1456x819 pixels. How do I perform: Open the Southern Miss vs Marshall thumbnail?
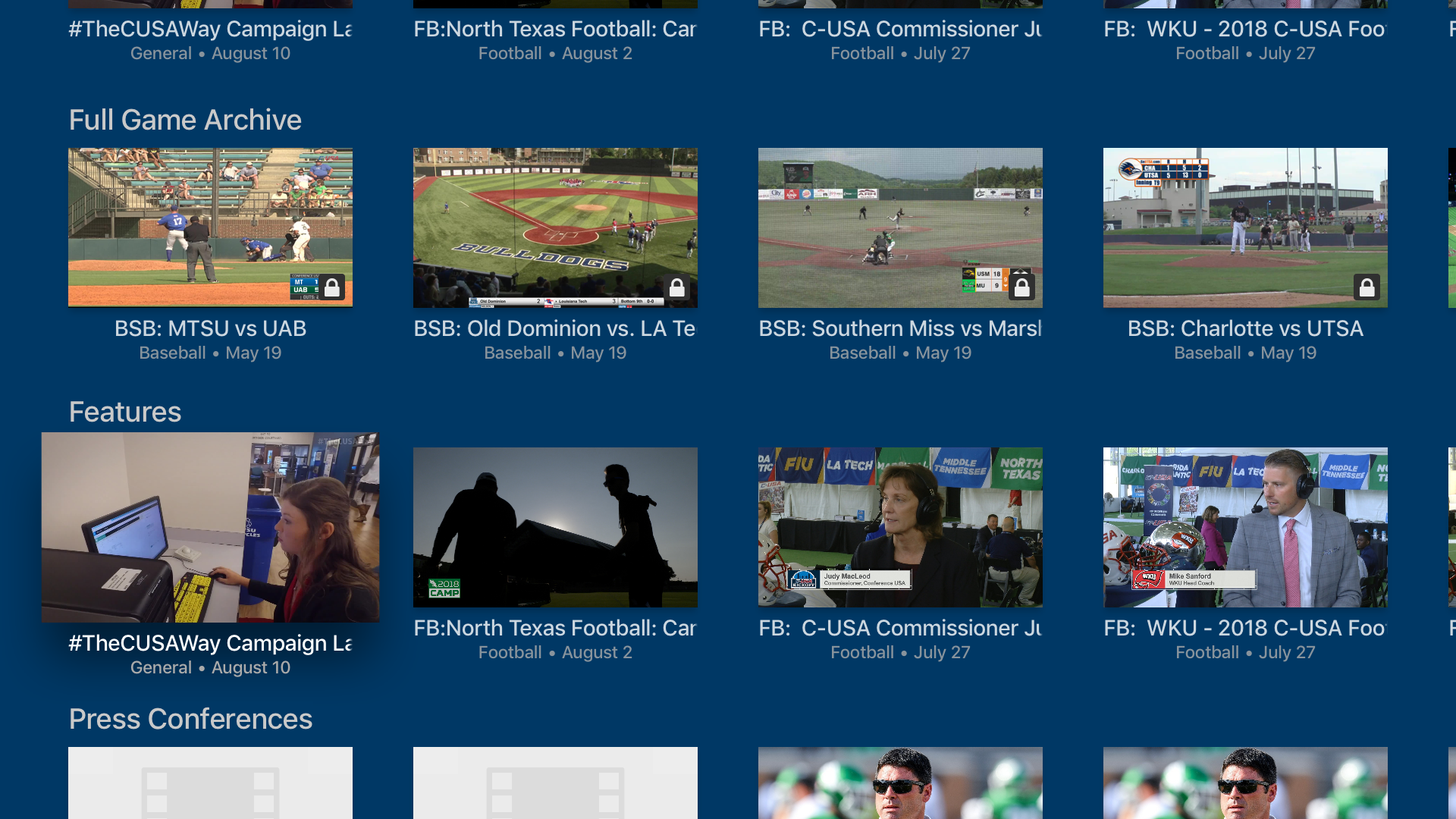(900, 227)
